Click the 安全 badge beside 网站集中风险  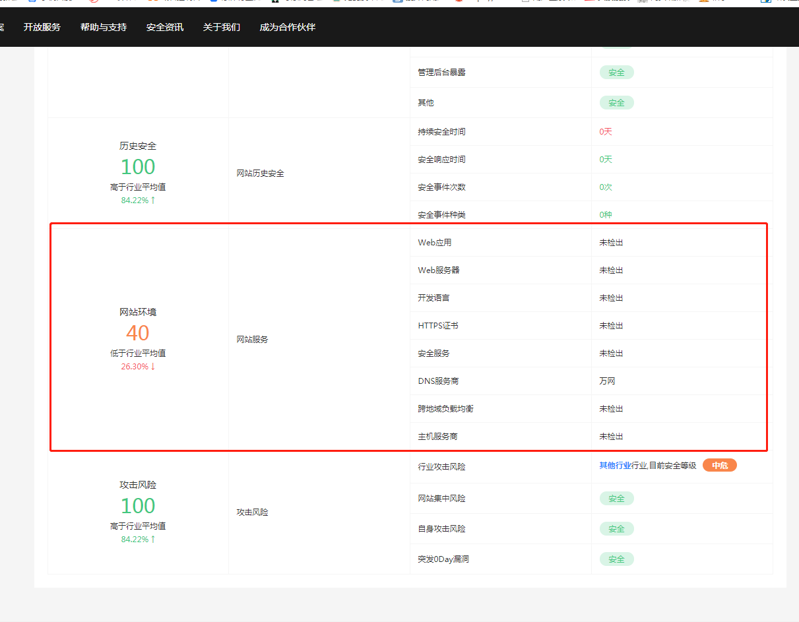(x=616, y=498)
